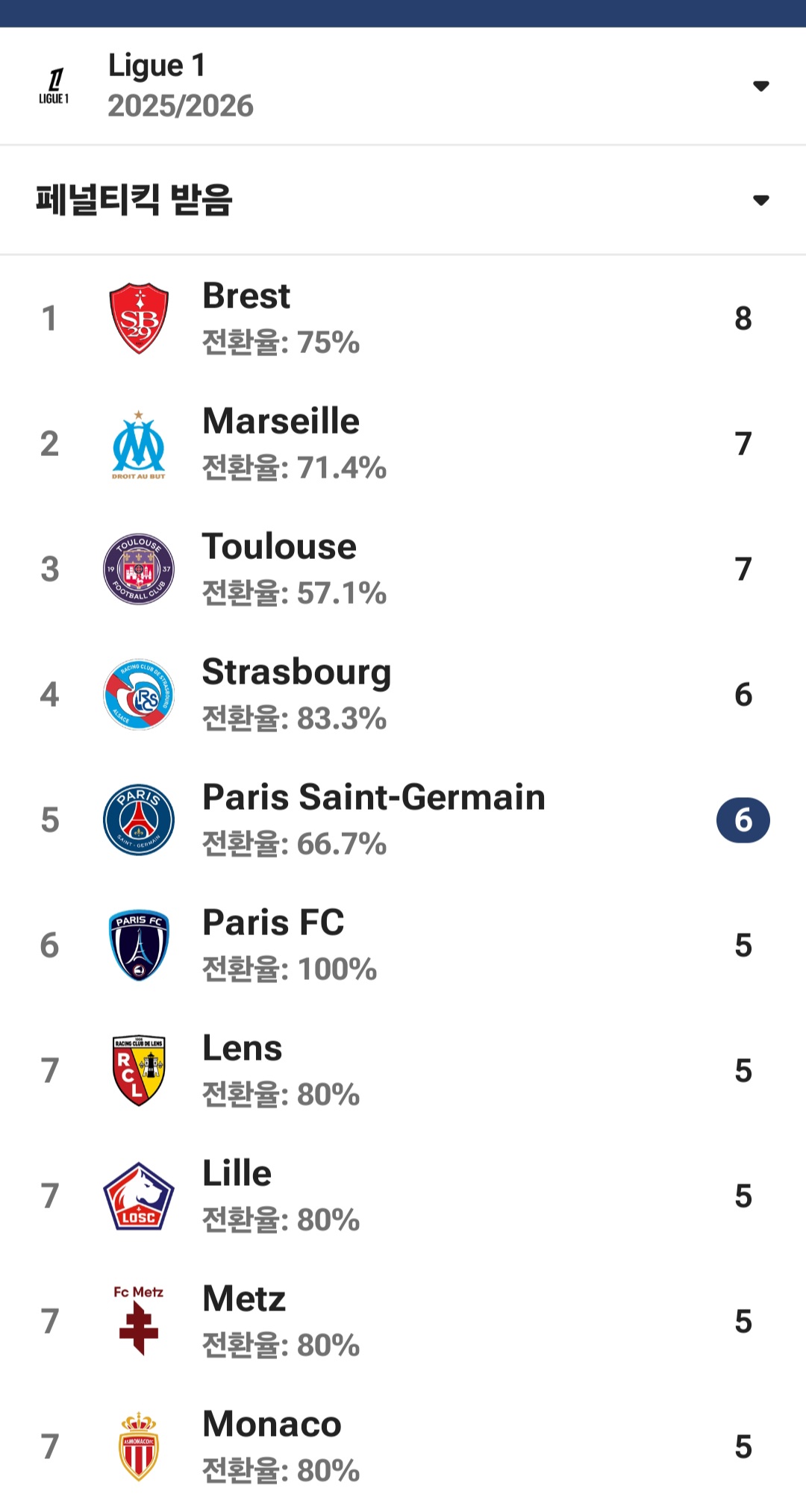This screenshot has width=806, height=1512.
Task: Click Paris FC's 전환율: 100% text
Action: [290, 969]
